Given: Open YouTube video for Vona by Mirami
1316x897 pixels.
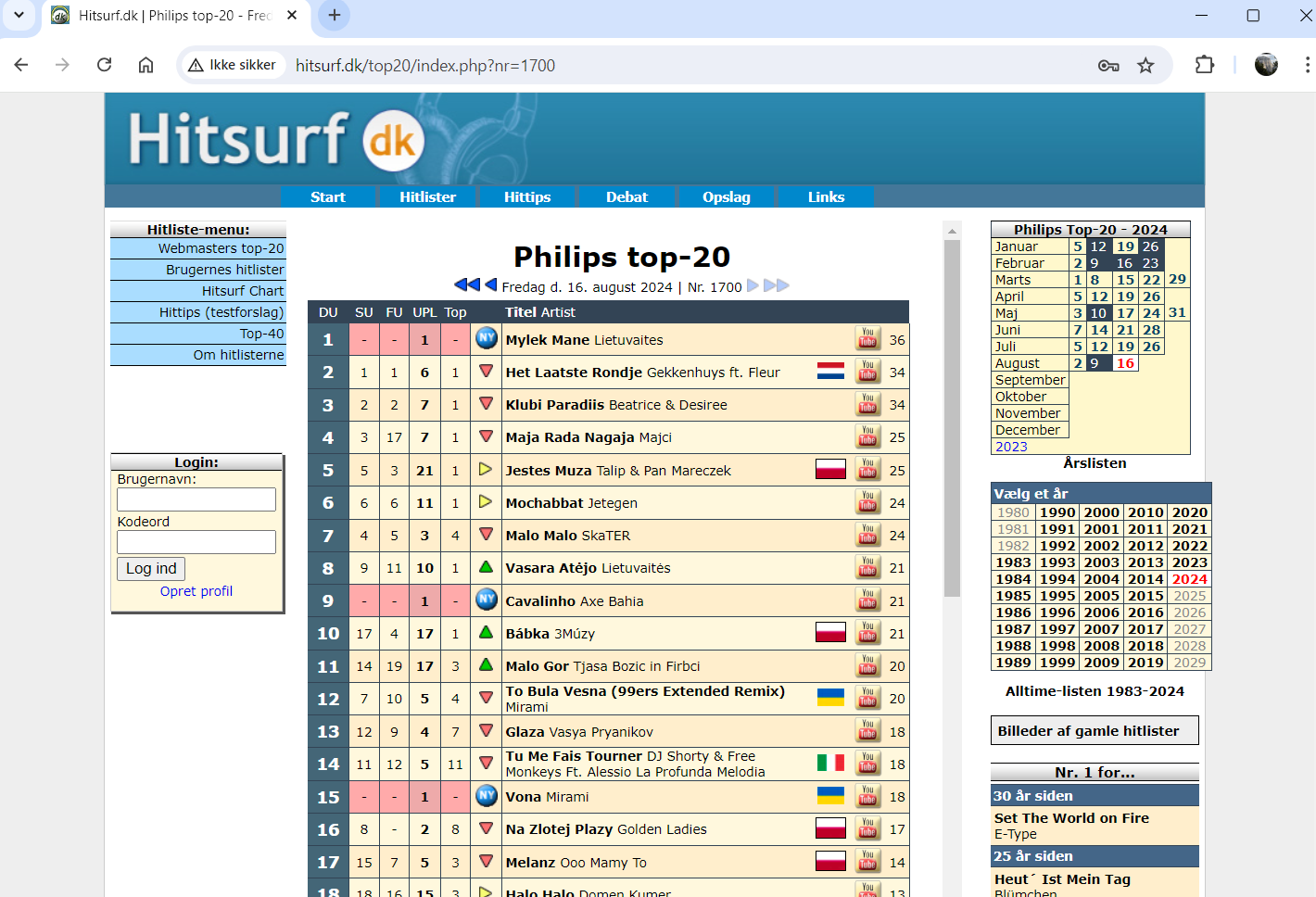Looking at the screenshot, I should pos(867,796).
